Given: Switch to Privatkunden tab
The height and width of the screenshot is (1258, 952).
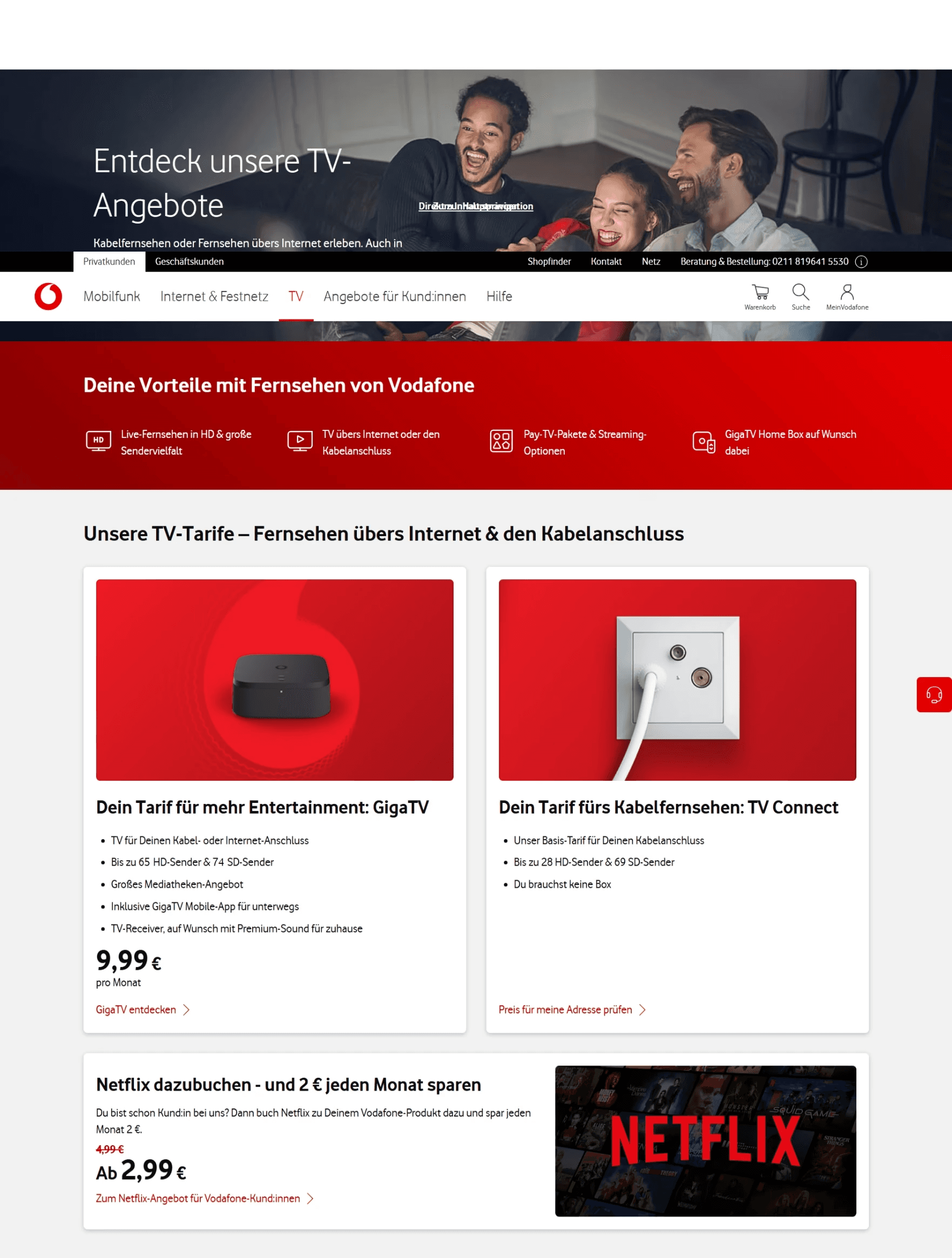Looking at the screenshot, I should pos(109,262).
